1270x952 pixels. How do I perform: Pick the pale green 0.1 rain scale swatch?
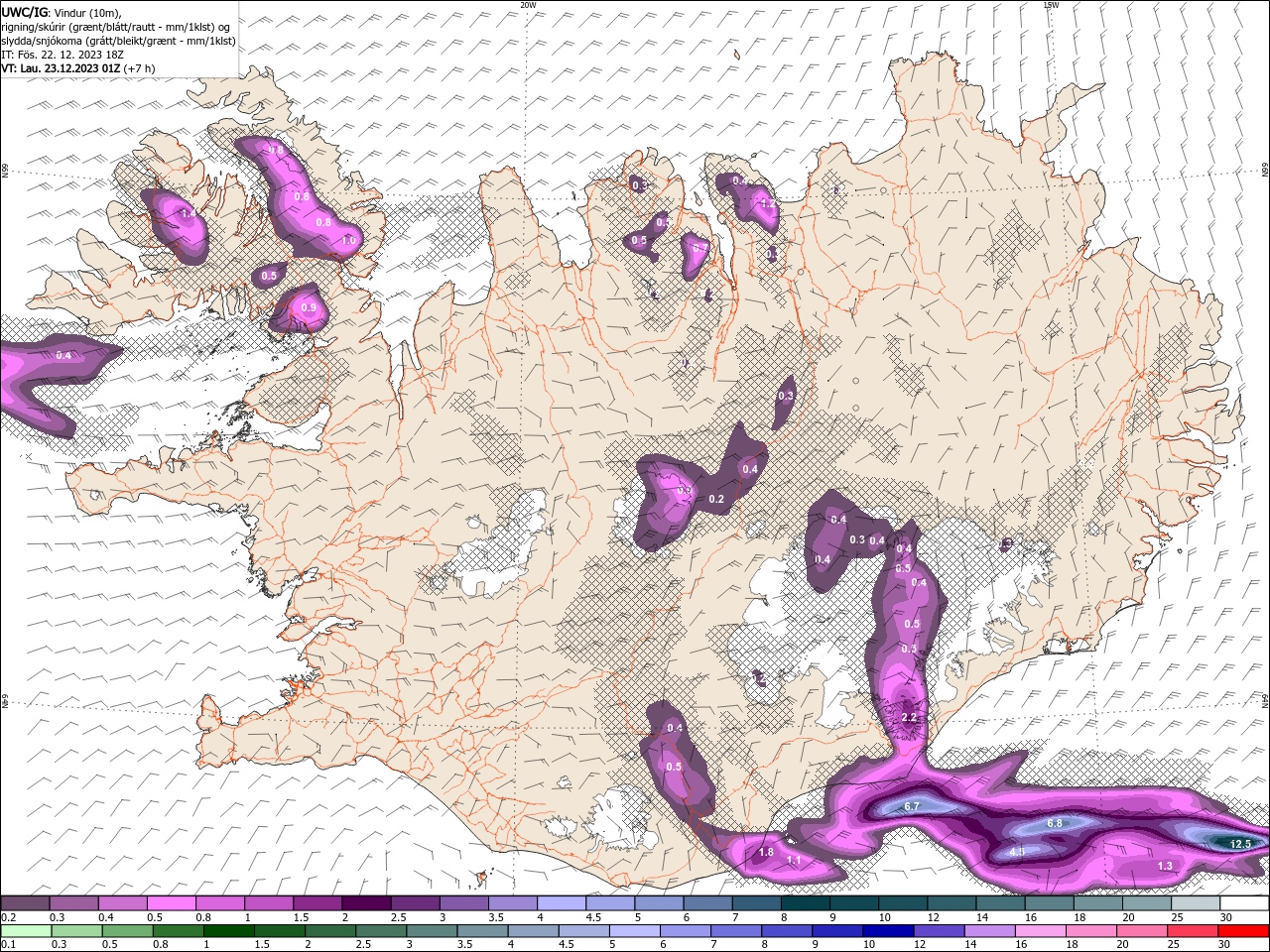tap(26, 931)
